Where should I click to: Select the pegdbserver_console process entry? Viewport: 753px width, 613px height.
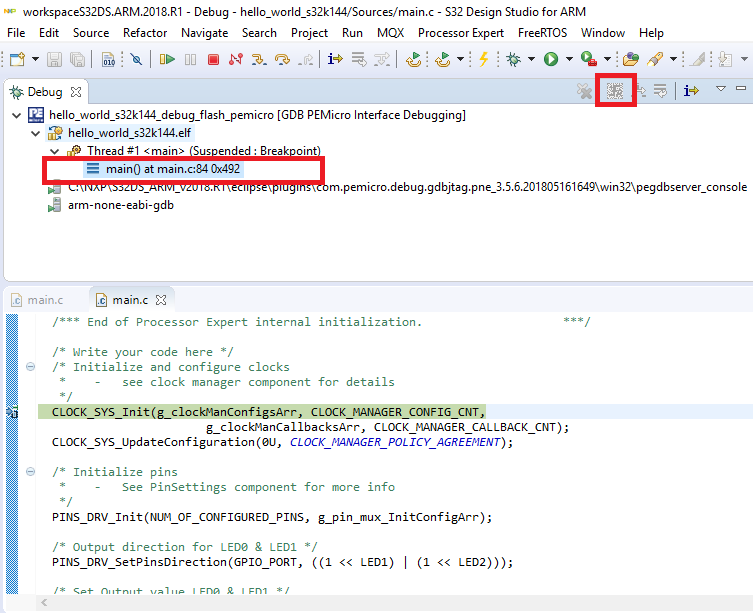tap(398, 187)
